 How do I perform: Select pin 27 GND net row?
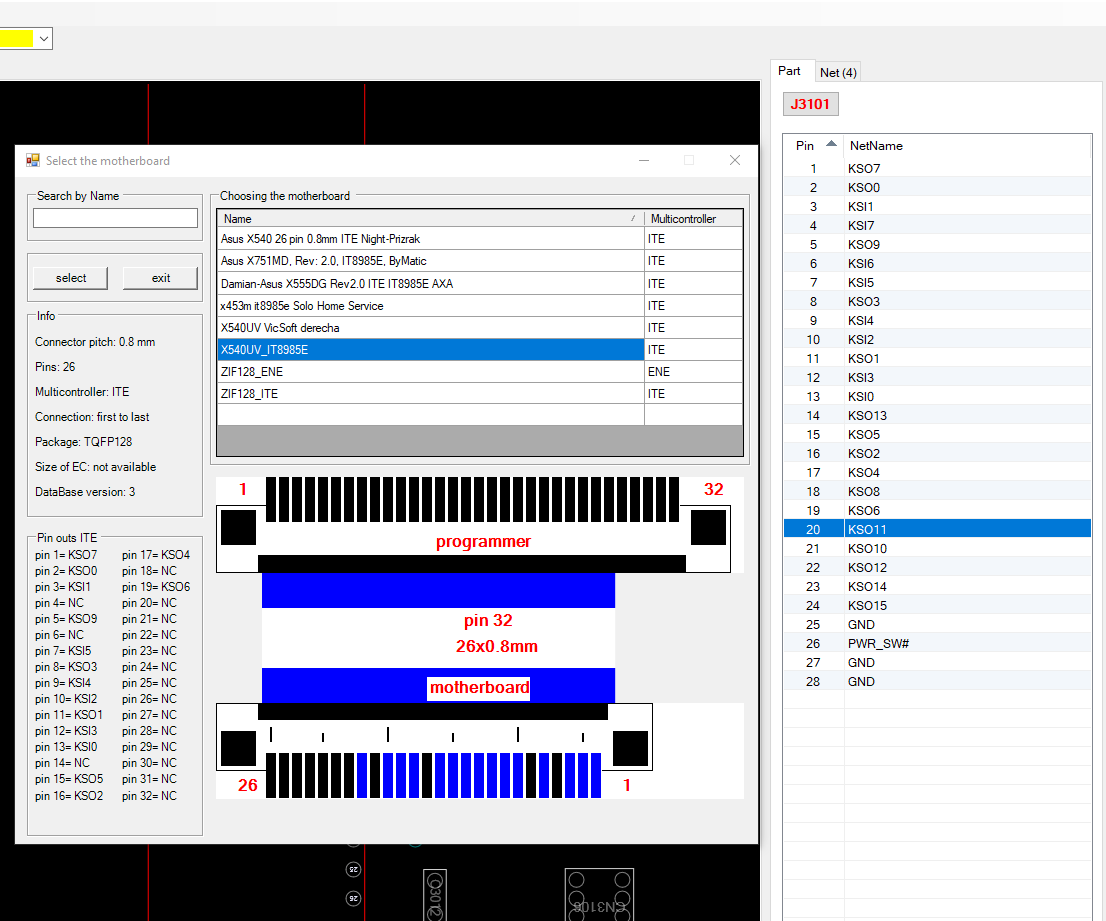[937, 663]
